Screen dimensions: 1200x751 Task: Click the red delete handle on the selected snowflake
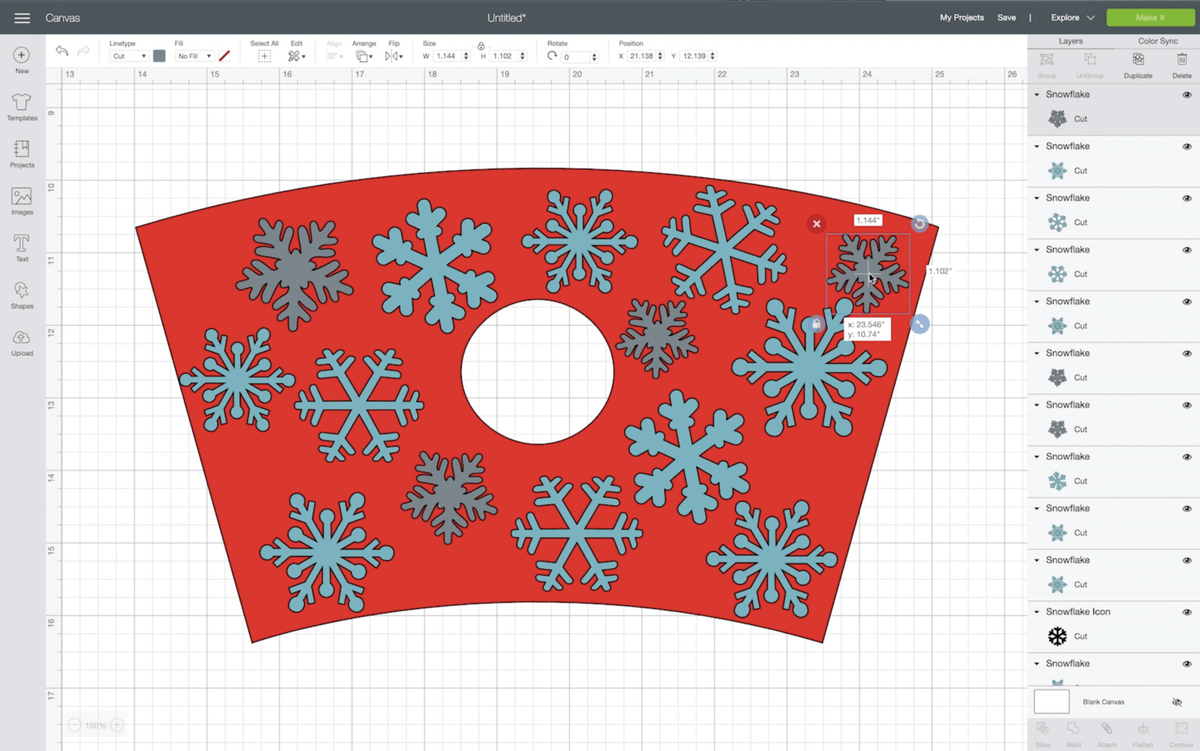coord(816,224)
